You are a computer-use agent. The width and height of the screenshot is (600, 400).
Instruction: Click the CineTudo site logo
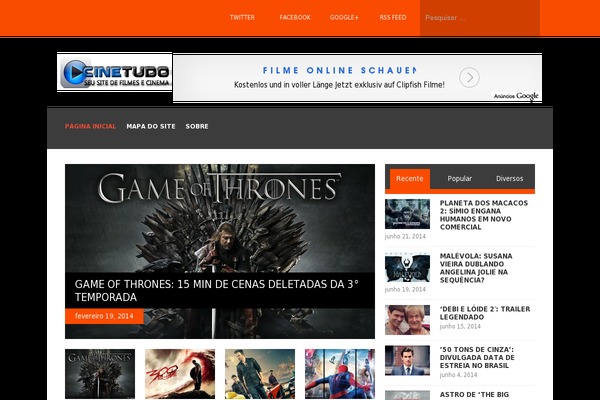(115, 72)
